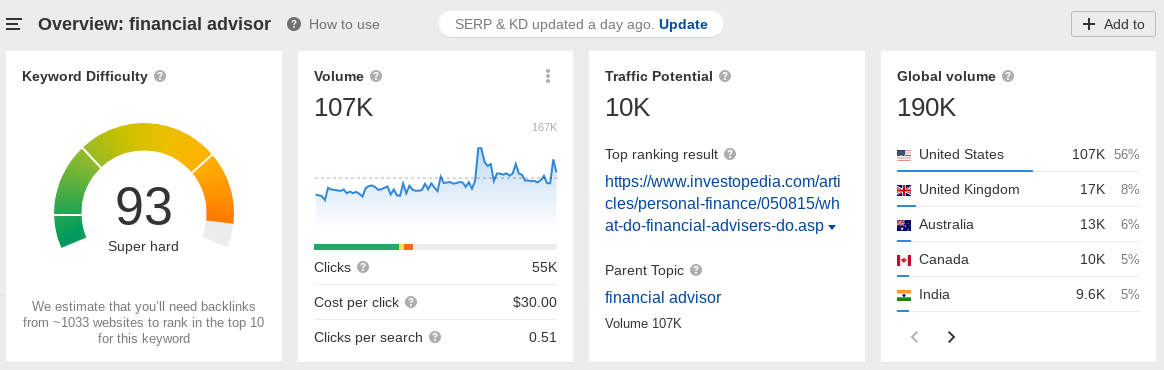The image size is (1164, 370).
Task: Expand the top ranking URL dropdown arrow
Action: [x=832, y=227]
